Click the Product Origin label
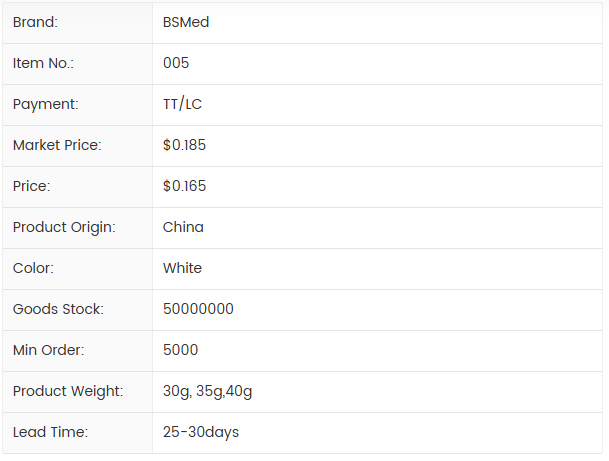This screenshot has width=609, height=461. (64, 227)
